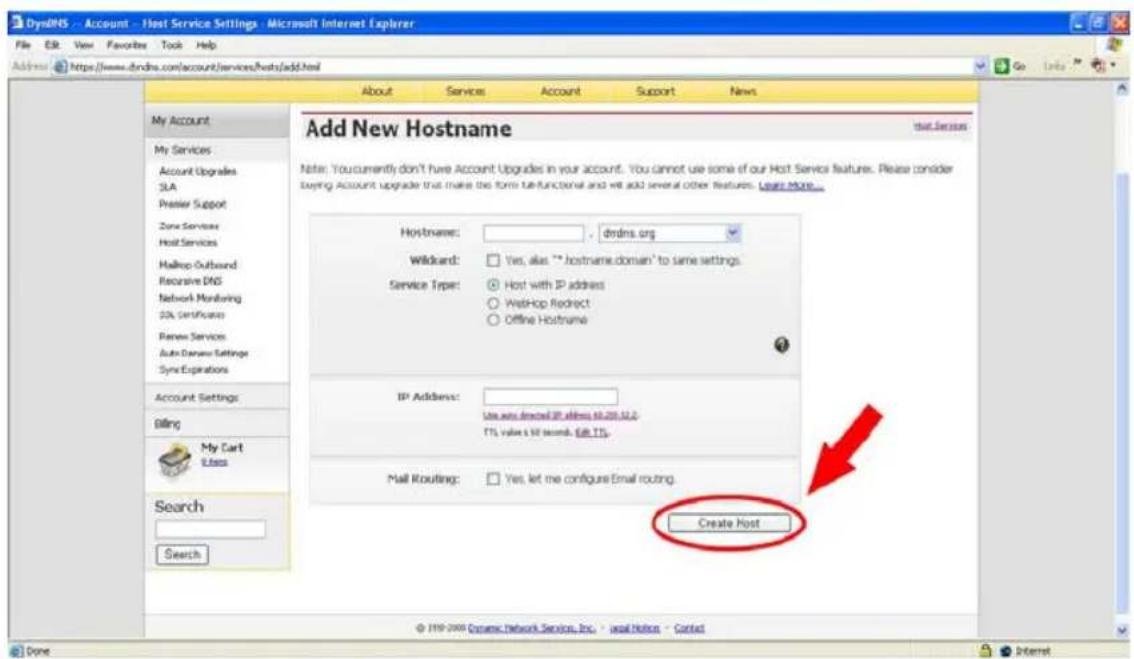Image resolution: width=1134 pixels, height=659 pixels.
Task: Open the File menu
Action: tap(23, 45)
